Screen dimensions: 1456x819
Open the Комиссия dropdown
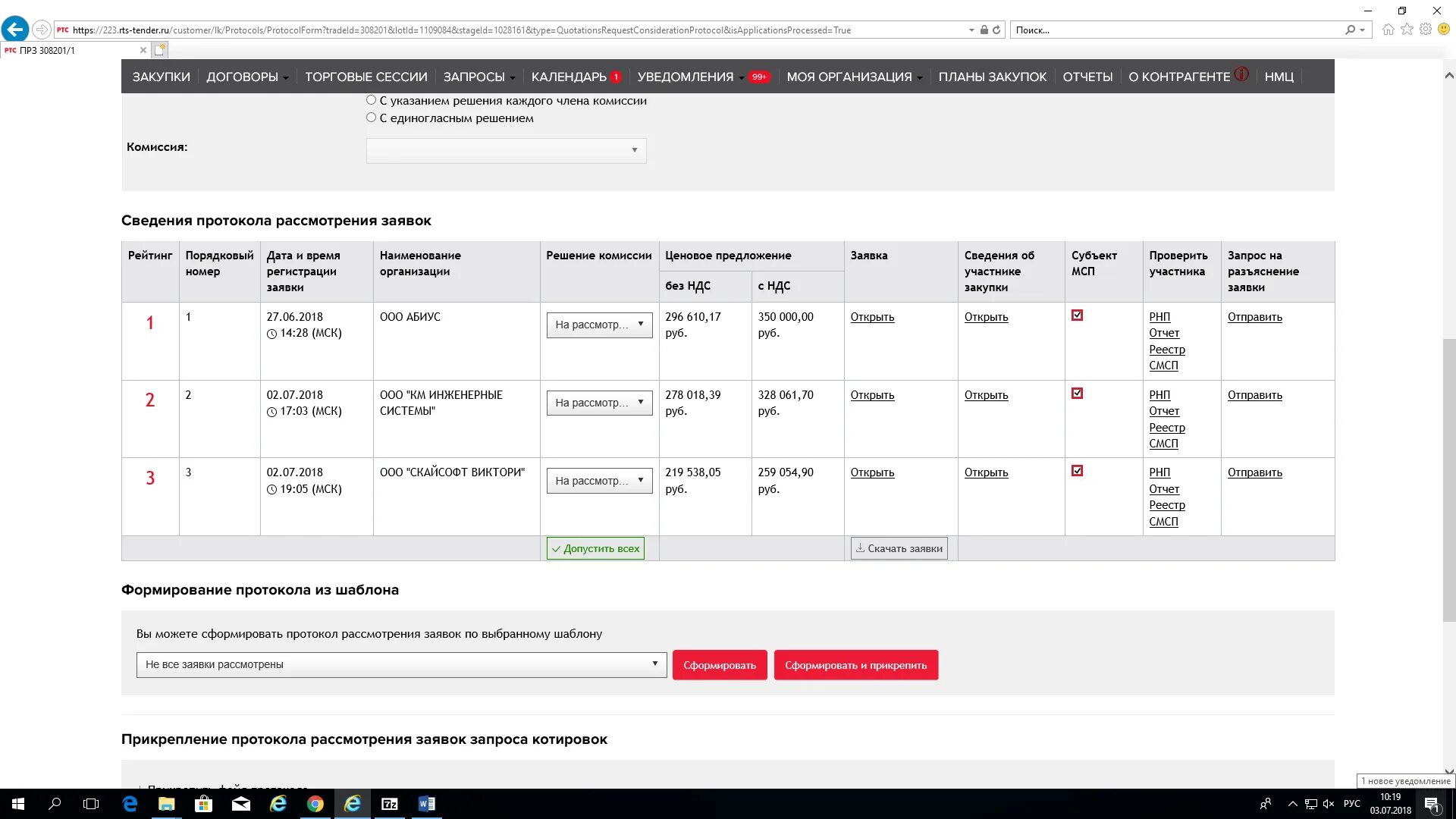[x=506, y=150]
